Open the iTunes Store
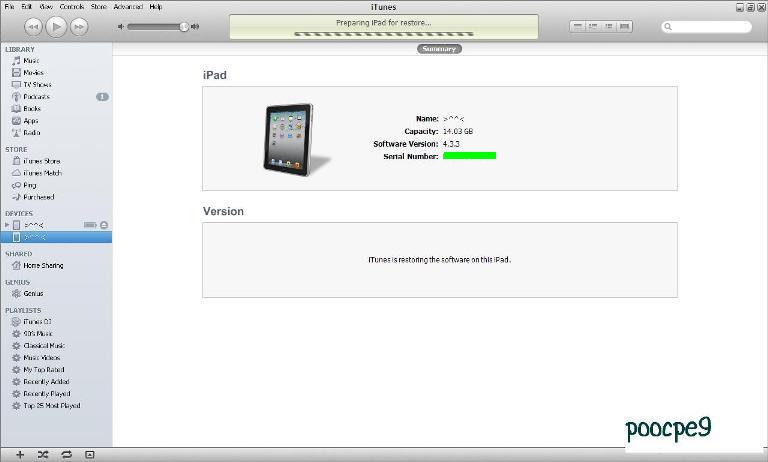Screen dimensions: 768x462 (42, 161)
